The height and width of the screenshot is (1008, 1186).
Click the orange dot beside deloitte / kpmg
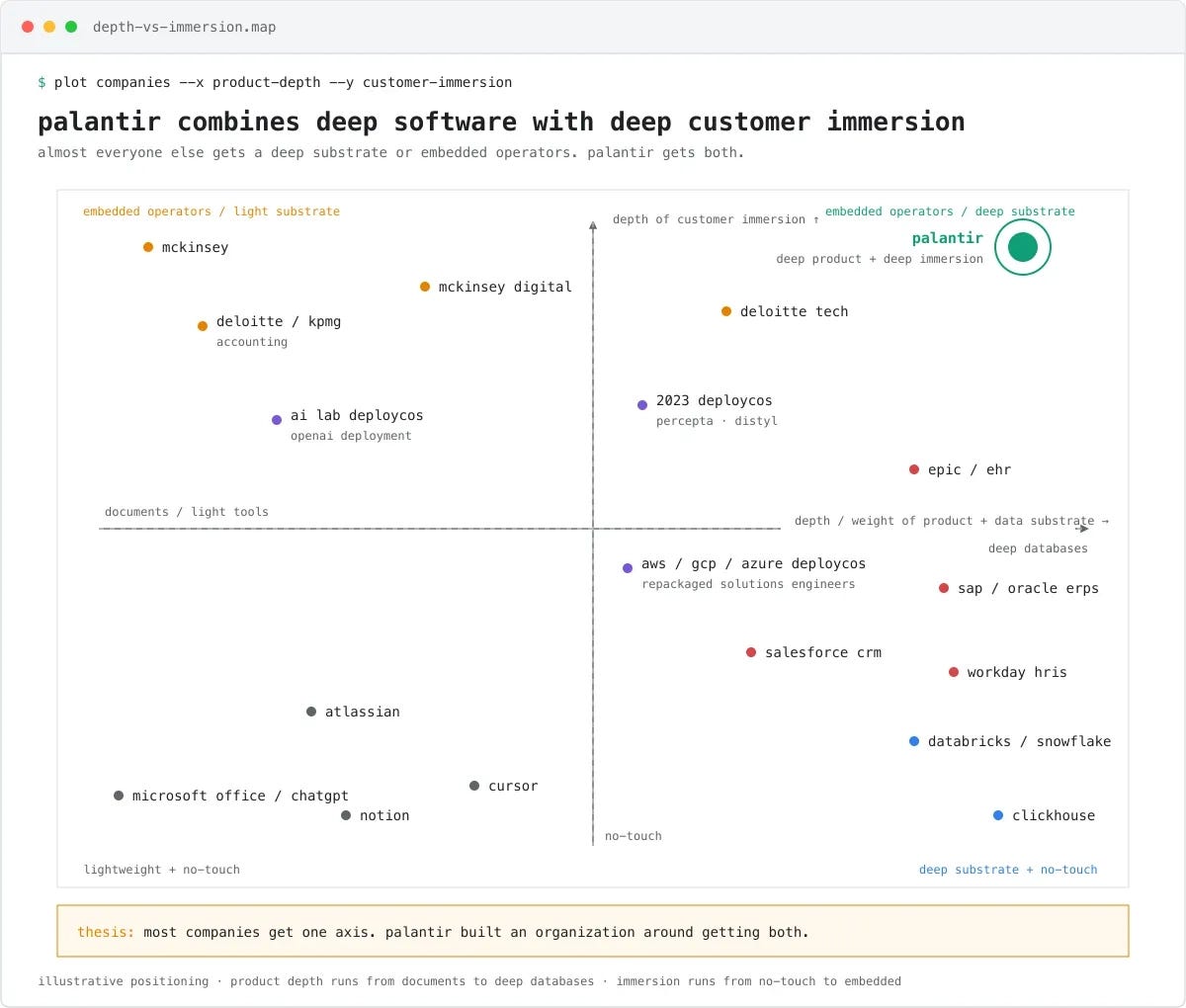tap(203, 326)
